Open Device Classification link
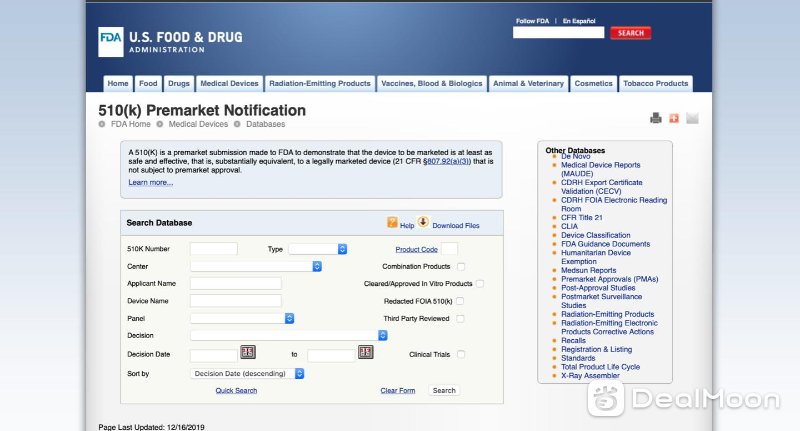Image resolution: width=800 pixels, height=431 pixels. click(595, 235)
